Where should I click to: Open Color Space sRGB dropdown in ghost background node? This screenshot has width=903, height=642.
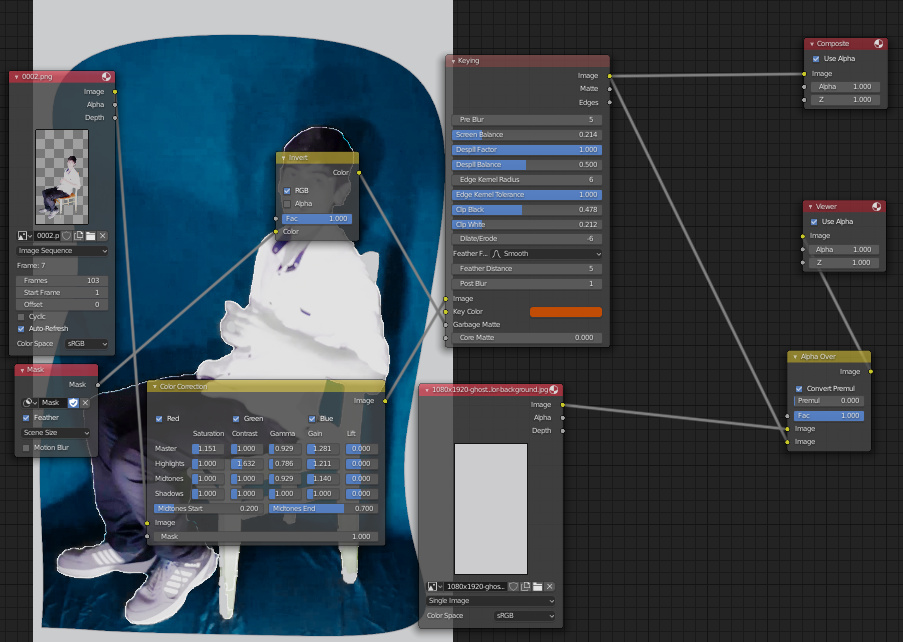(524, 616)
